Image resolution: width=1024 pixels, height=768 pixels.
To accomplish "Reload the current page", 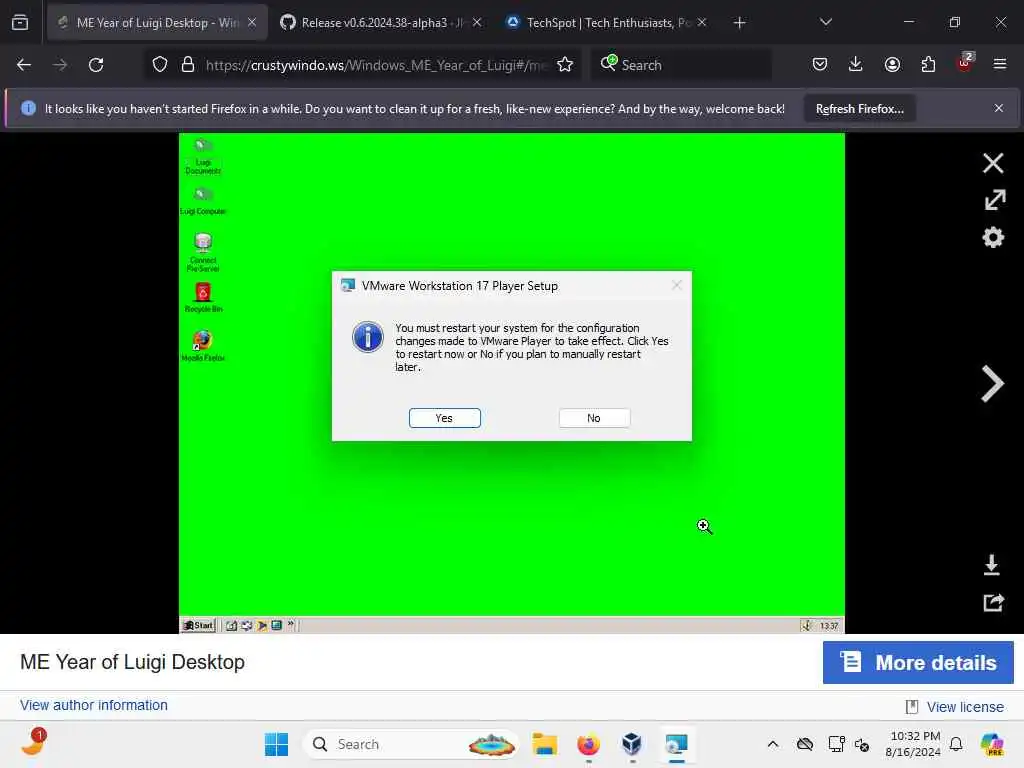I will pyautogui.click(x=96, y=65).
